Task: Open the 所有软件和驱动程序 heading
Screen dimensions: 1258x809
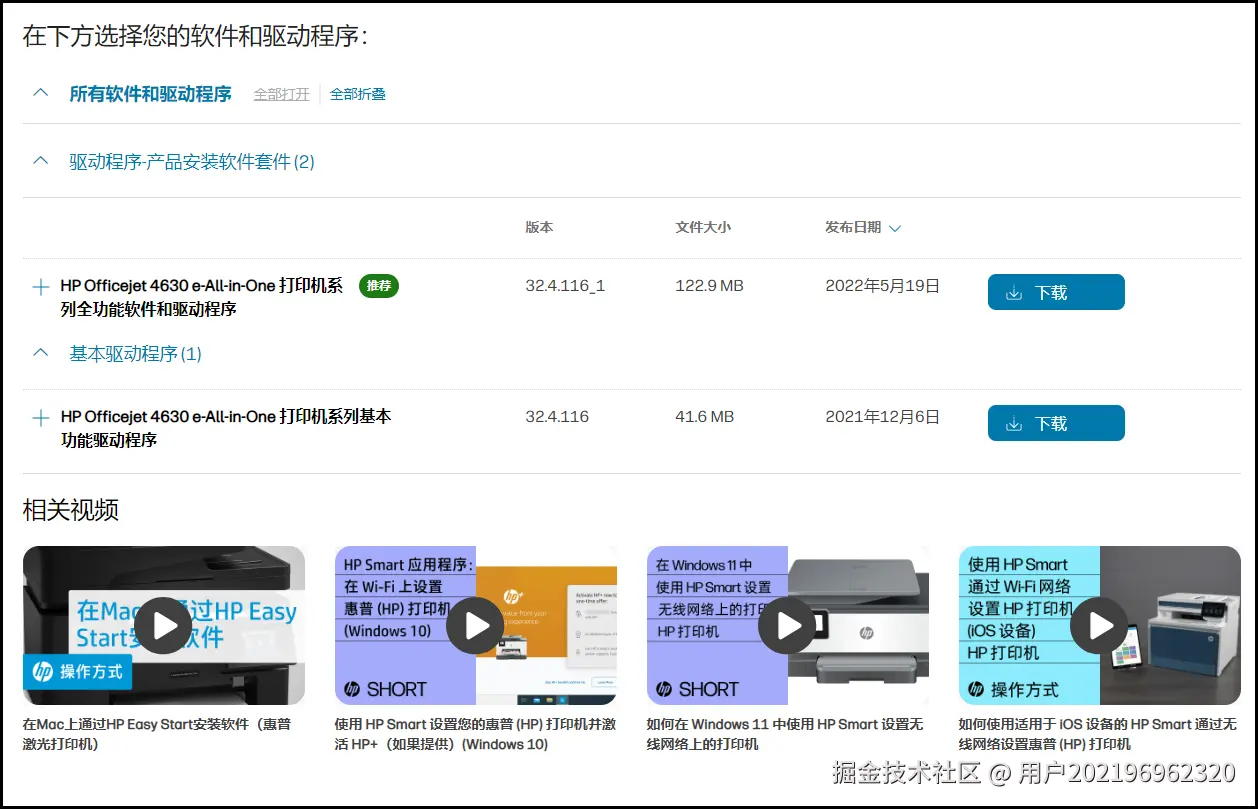Action: [150, 94]
